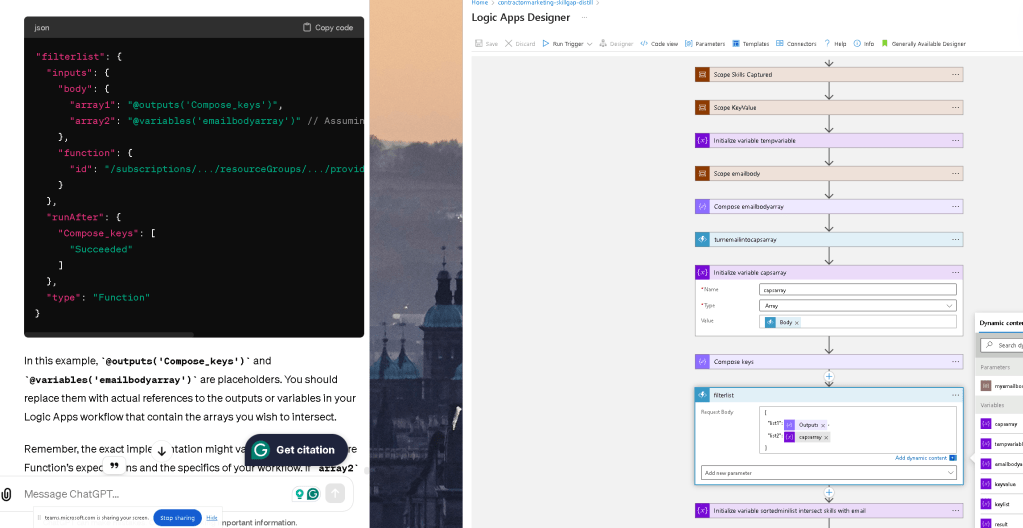1023x528 pixels.
Task: Open workflow Parameters
Action: [x=705, y=44]
